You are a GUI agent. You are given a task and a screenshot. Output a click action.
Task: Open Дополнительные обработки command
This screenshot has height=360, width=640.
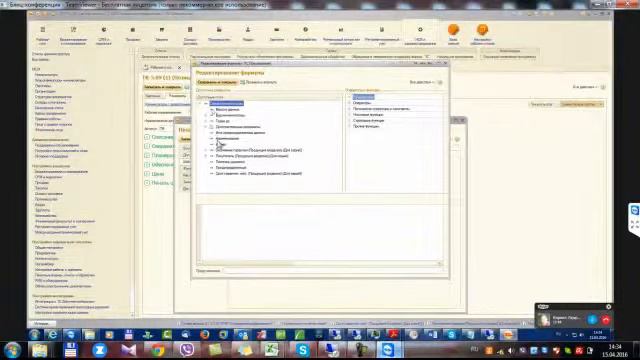coord(323,57)
